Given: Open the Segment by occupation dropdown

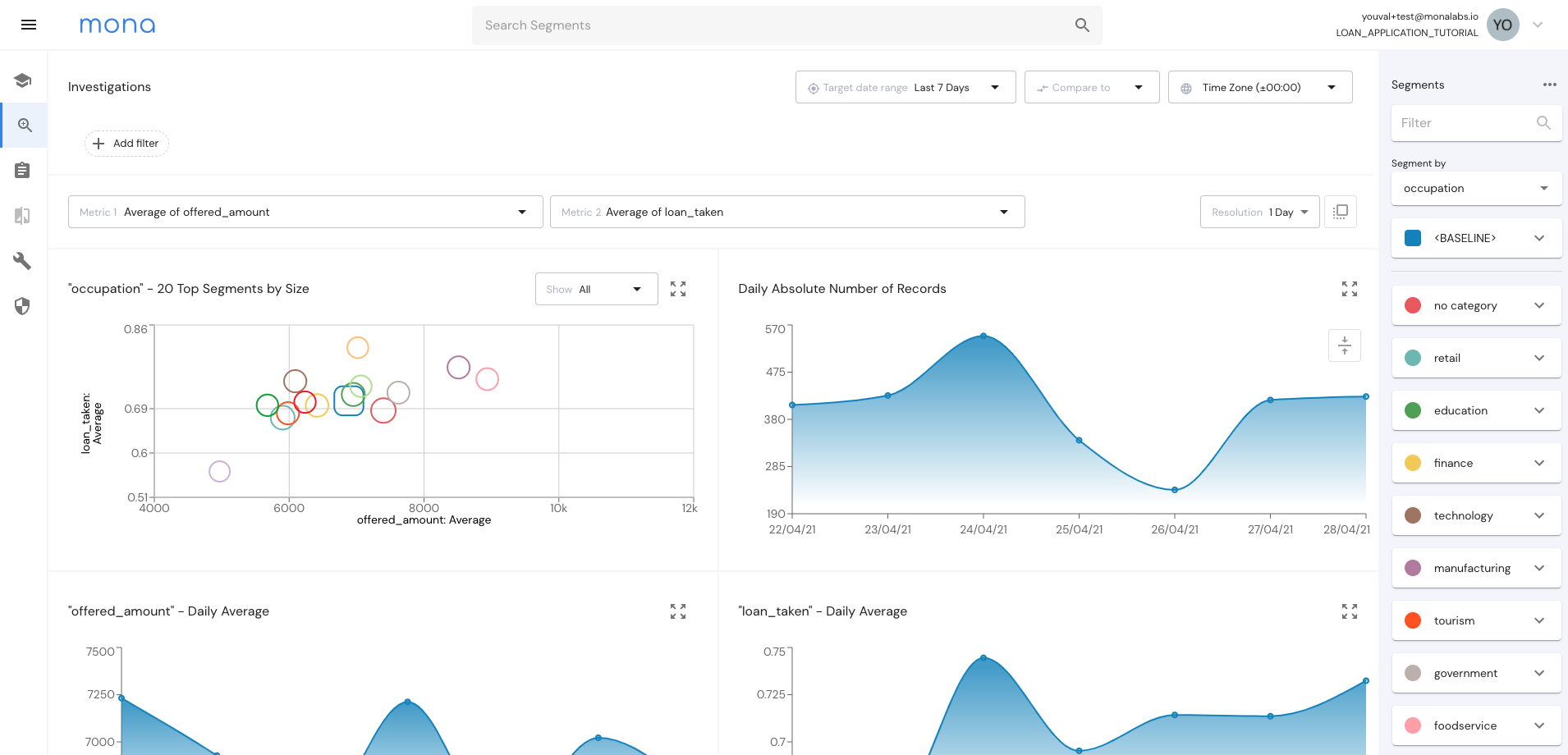Looking at the screenshot, I should pyautogui.click(x=1476, y=189).
